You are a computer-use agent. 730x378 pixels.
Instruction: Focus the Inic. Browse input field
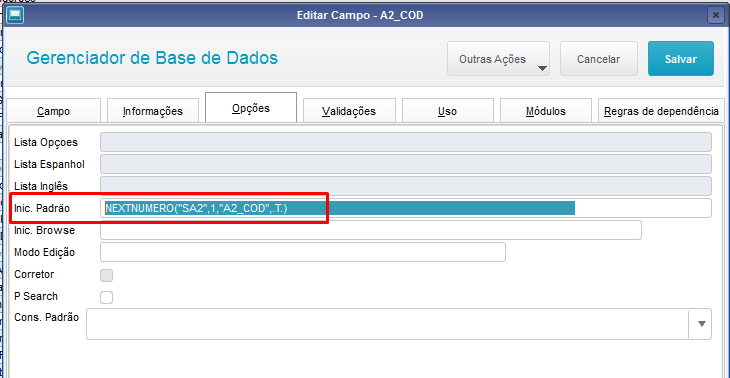371,230
